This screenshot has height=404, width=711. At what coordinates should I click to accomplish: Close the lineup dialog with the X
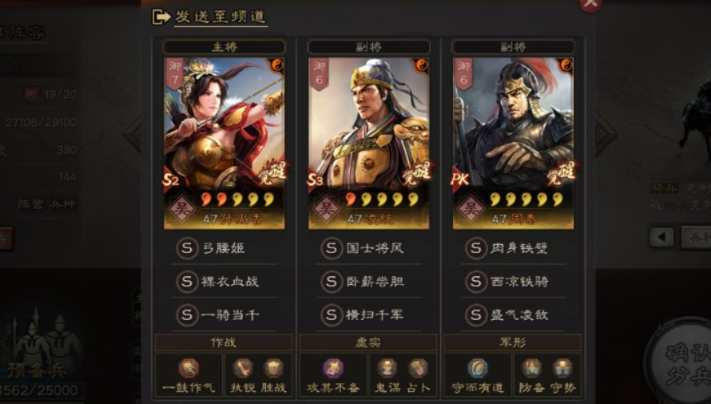(590, 5)
